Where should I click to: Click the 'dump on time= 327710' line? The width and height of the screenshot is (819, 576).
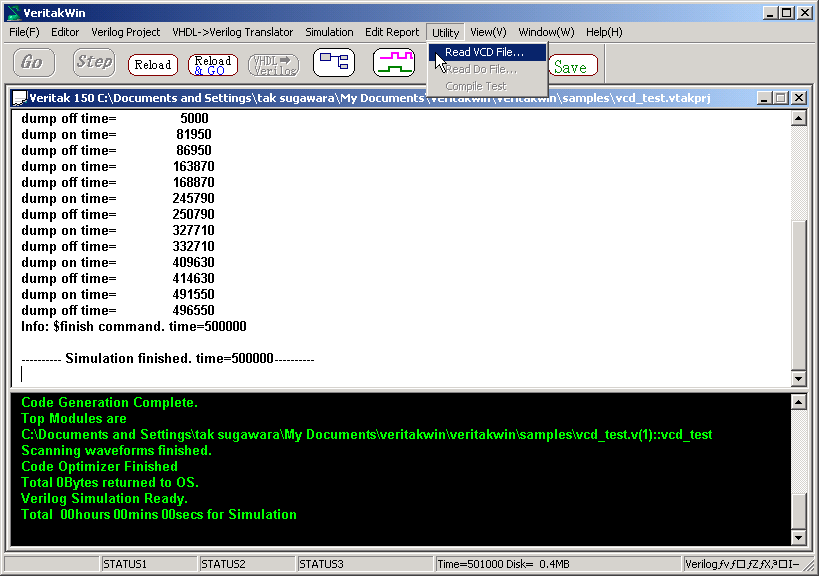tap(118, 230)
